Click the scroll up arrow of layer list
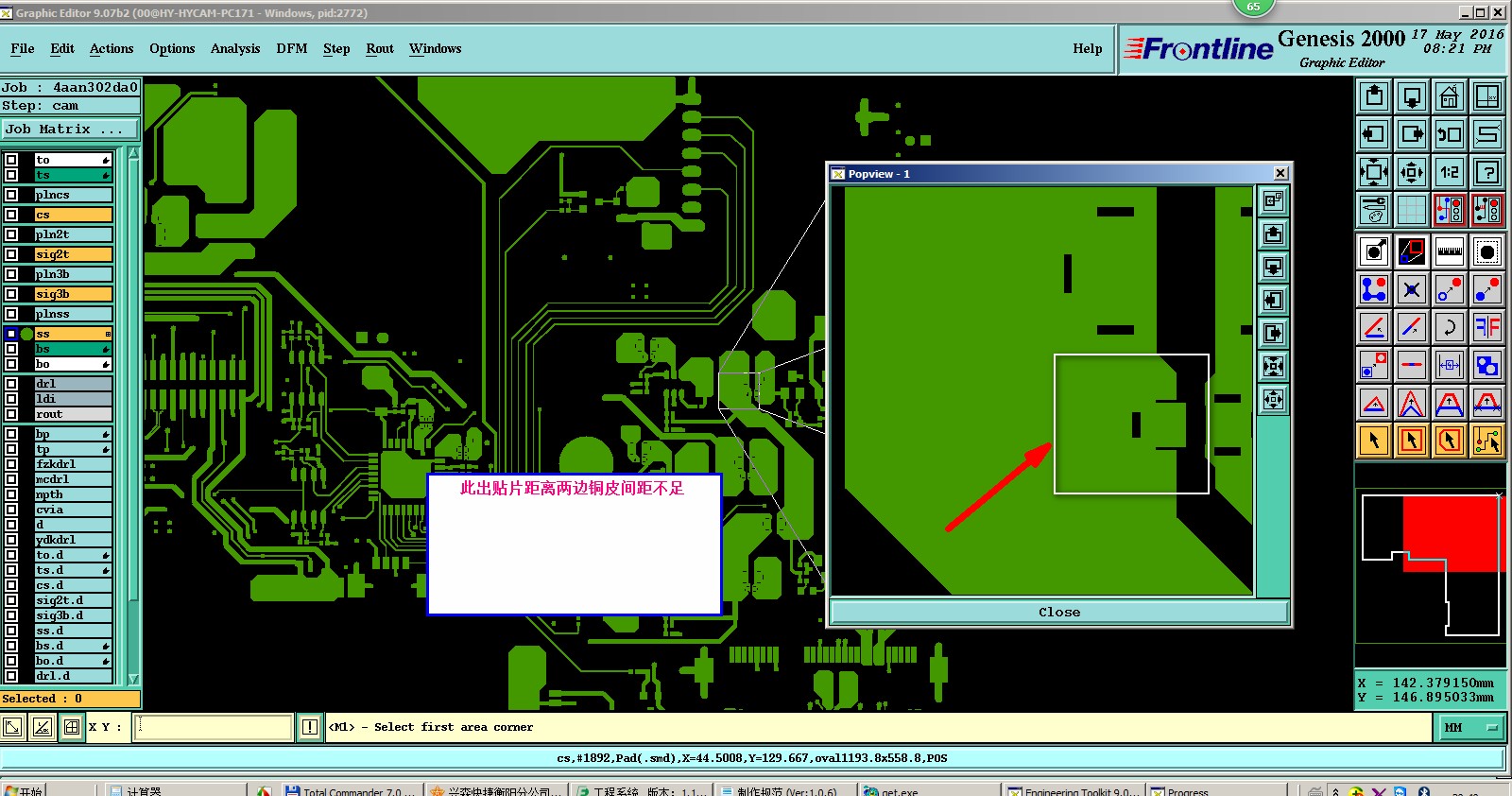 (133, 153)
